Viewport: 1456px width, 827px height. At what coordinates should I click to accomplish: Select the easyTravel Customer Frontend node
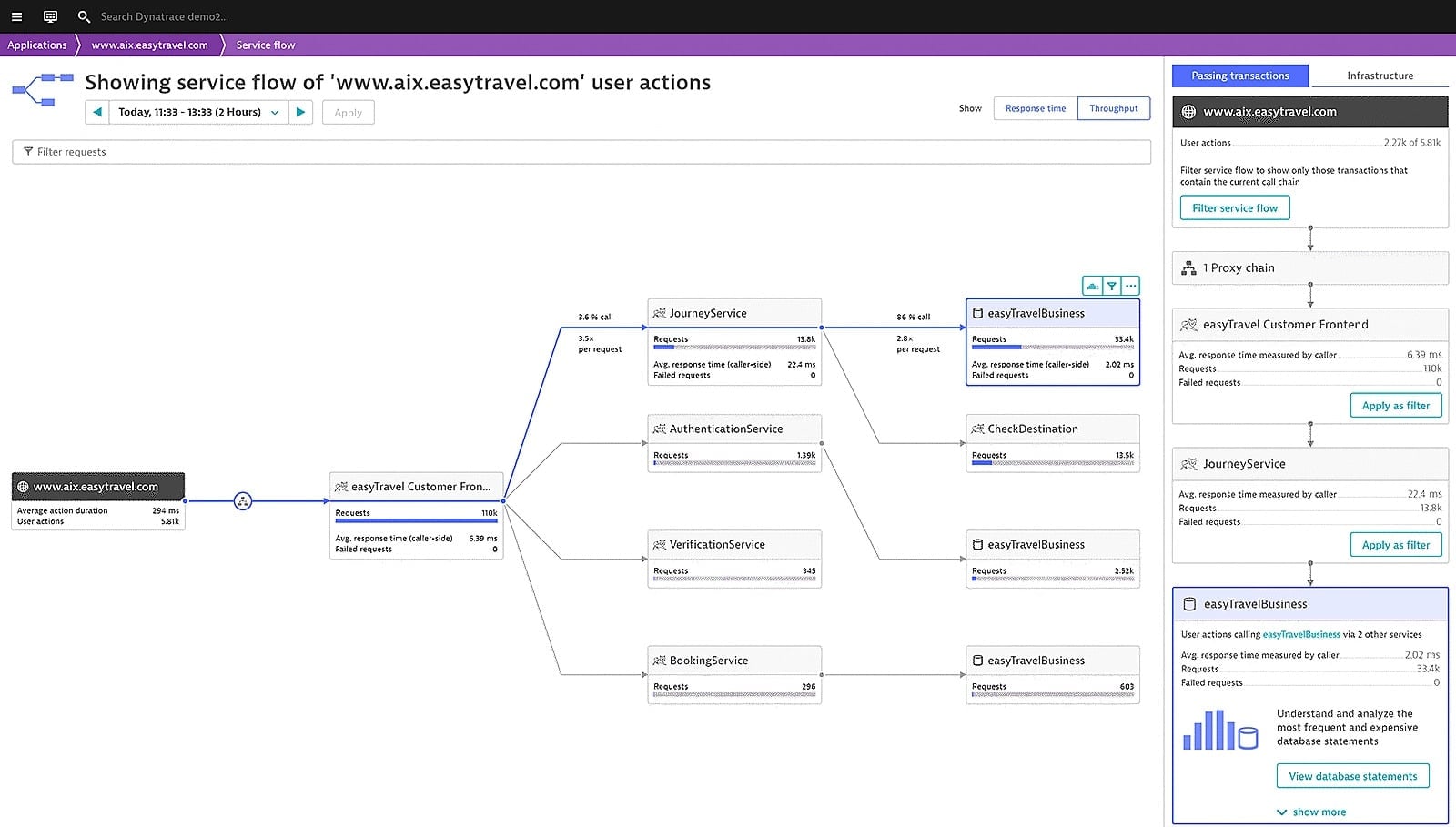(416, 515)
